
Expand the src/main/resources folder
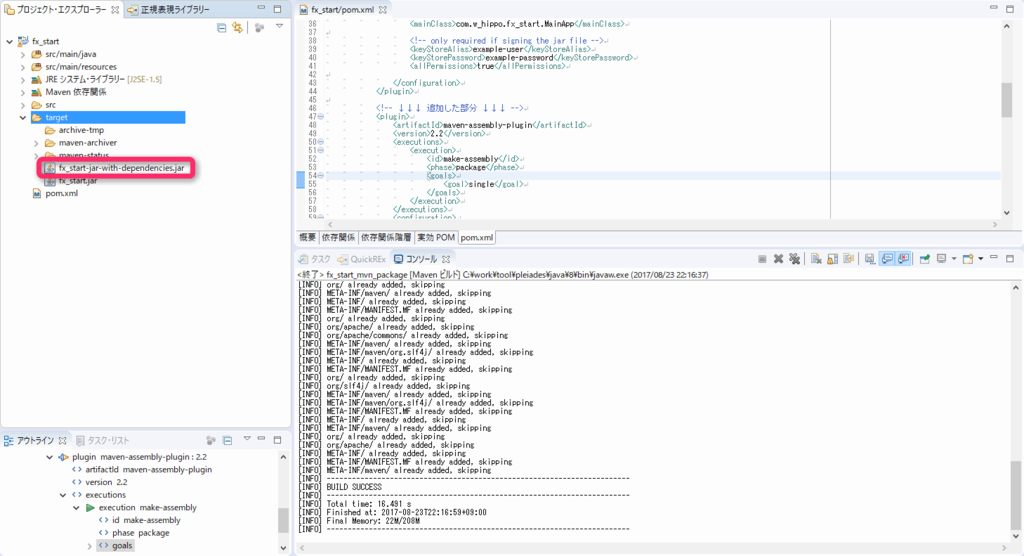pos(23,67)
